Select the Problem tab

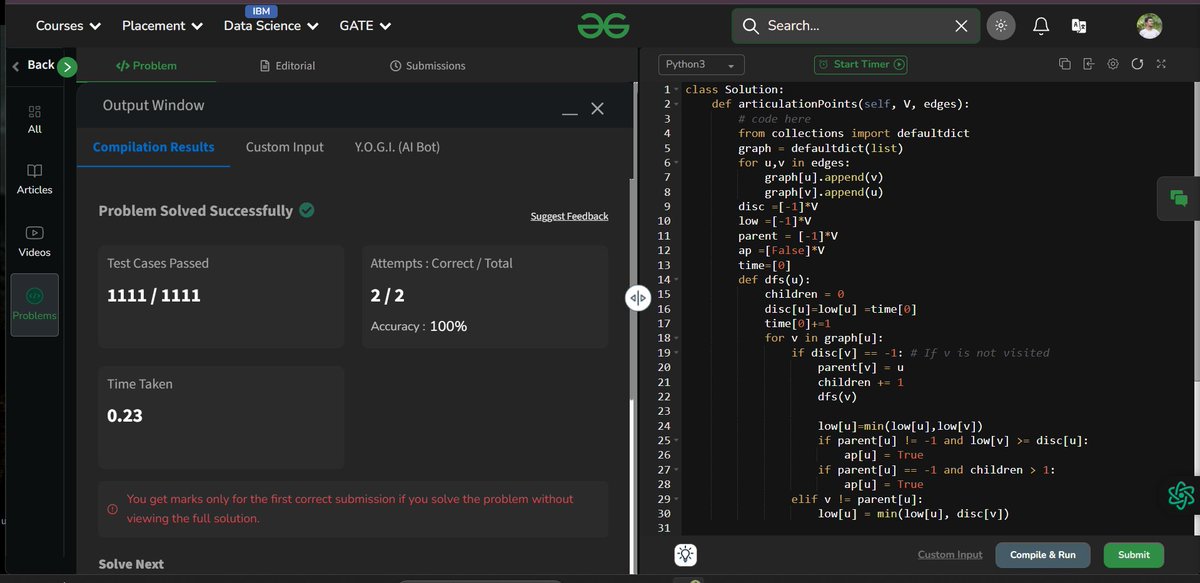pyautogui.click(x=146, y=66)
